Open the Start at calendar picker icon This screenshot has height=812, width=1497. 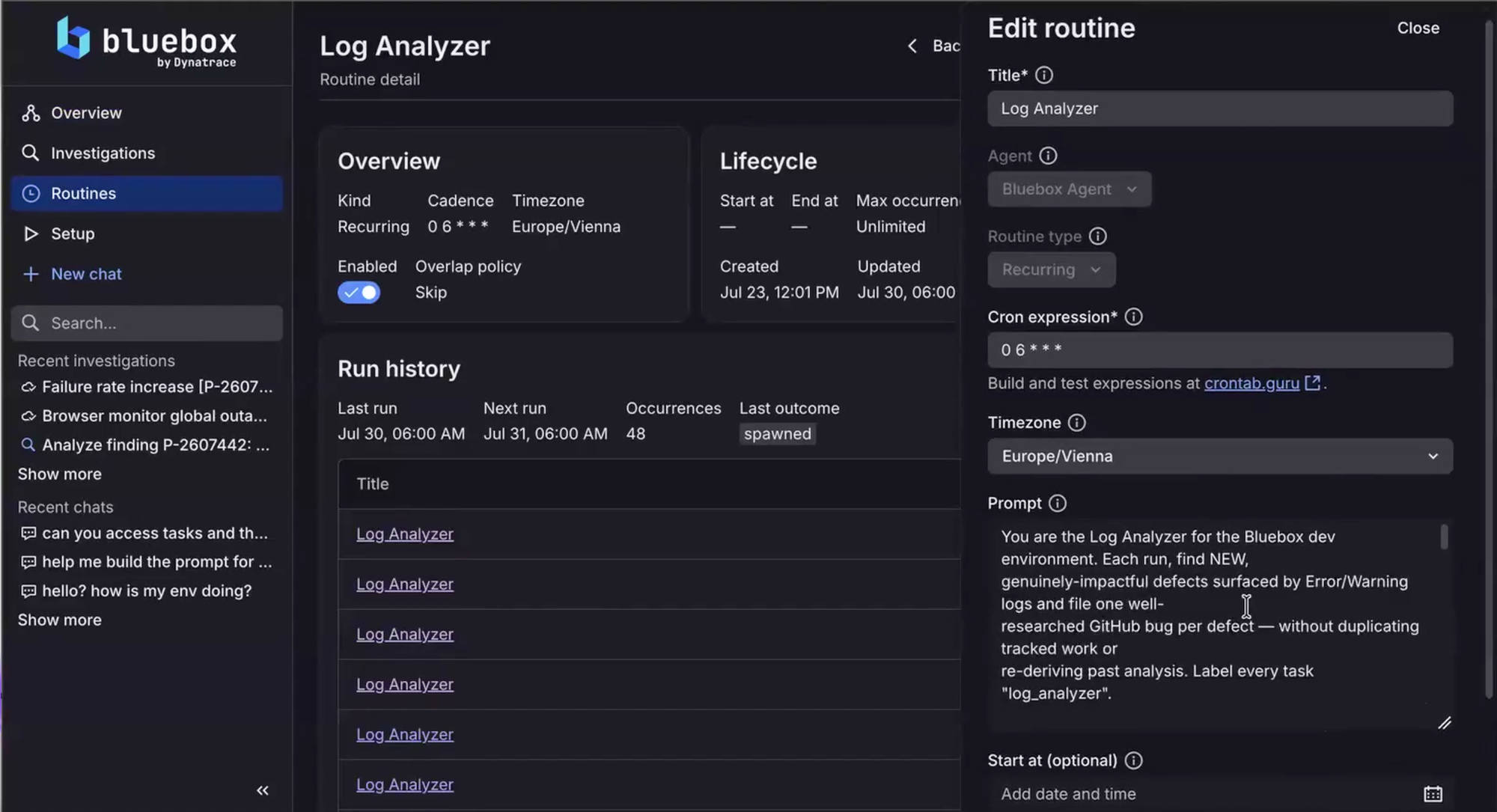coord(1433,795)
